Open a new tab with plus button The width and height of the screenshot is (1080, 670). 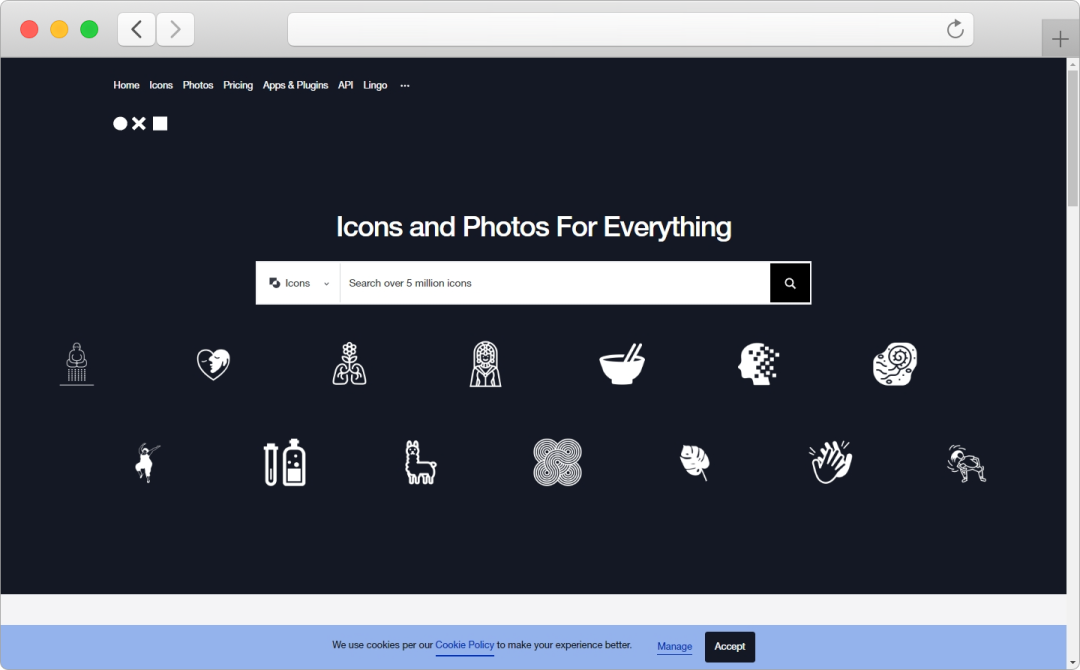click(1060, 39)
